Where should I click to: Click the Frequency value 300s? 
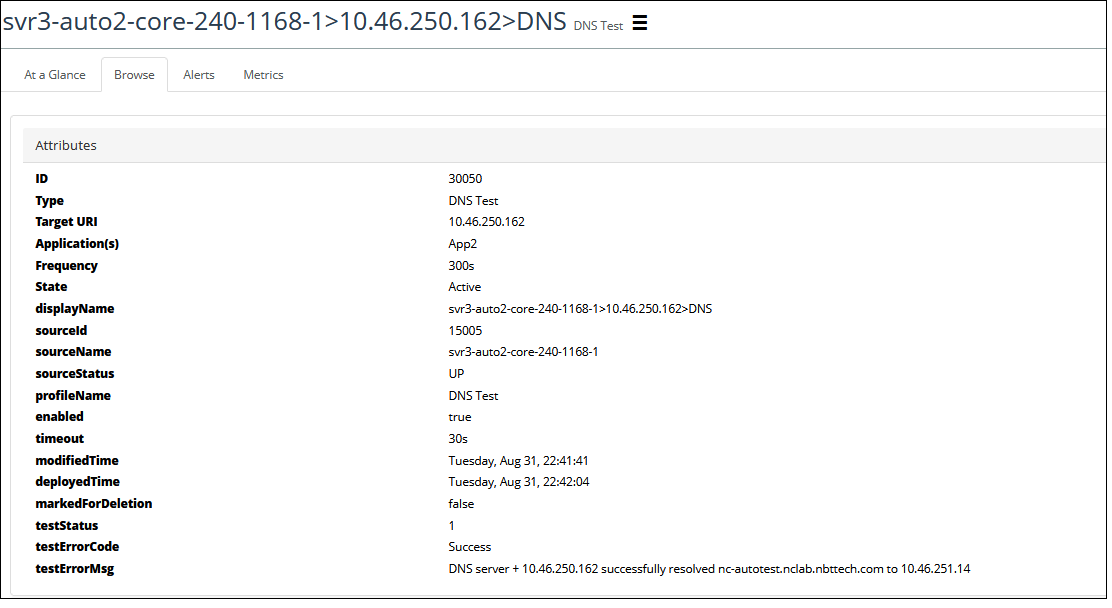coord(461,266)
